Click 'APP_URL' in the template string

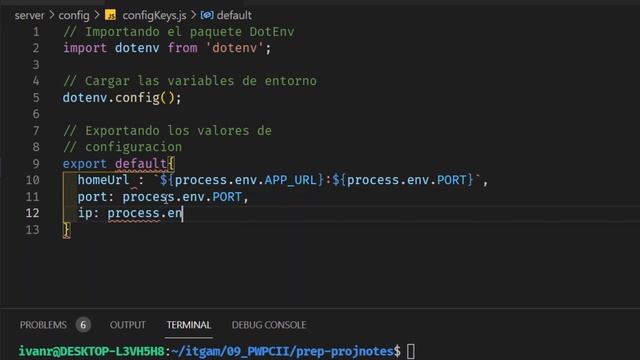tap(290, 180)
